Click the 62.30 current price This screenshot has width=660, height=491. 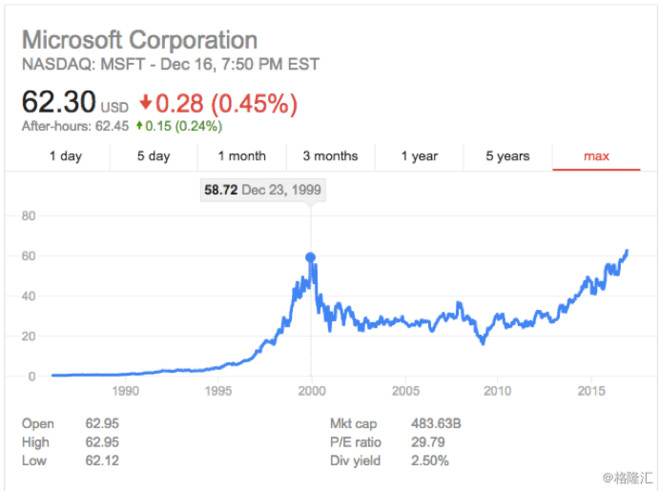[x=58, y=101]
